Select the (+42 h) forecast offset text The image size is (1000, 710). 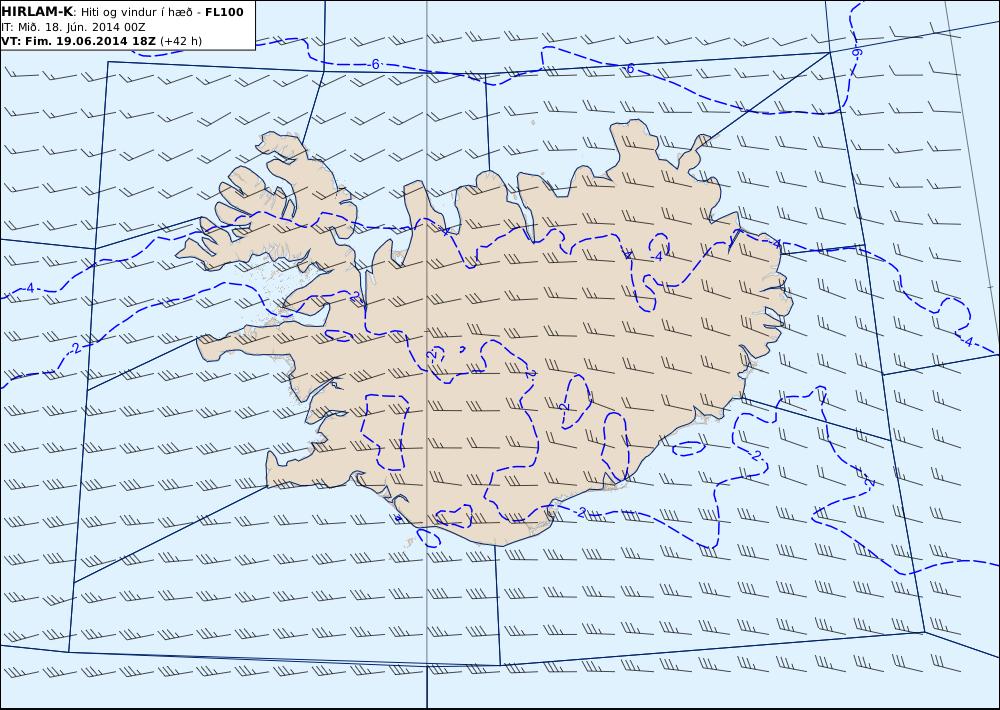(x=181, y=41)
